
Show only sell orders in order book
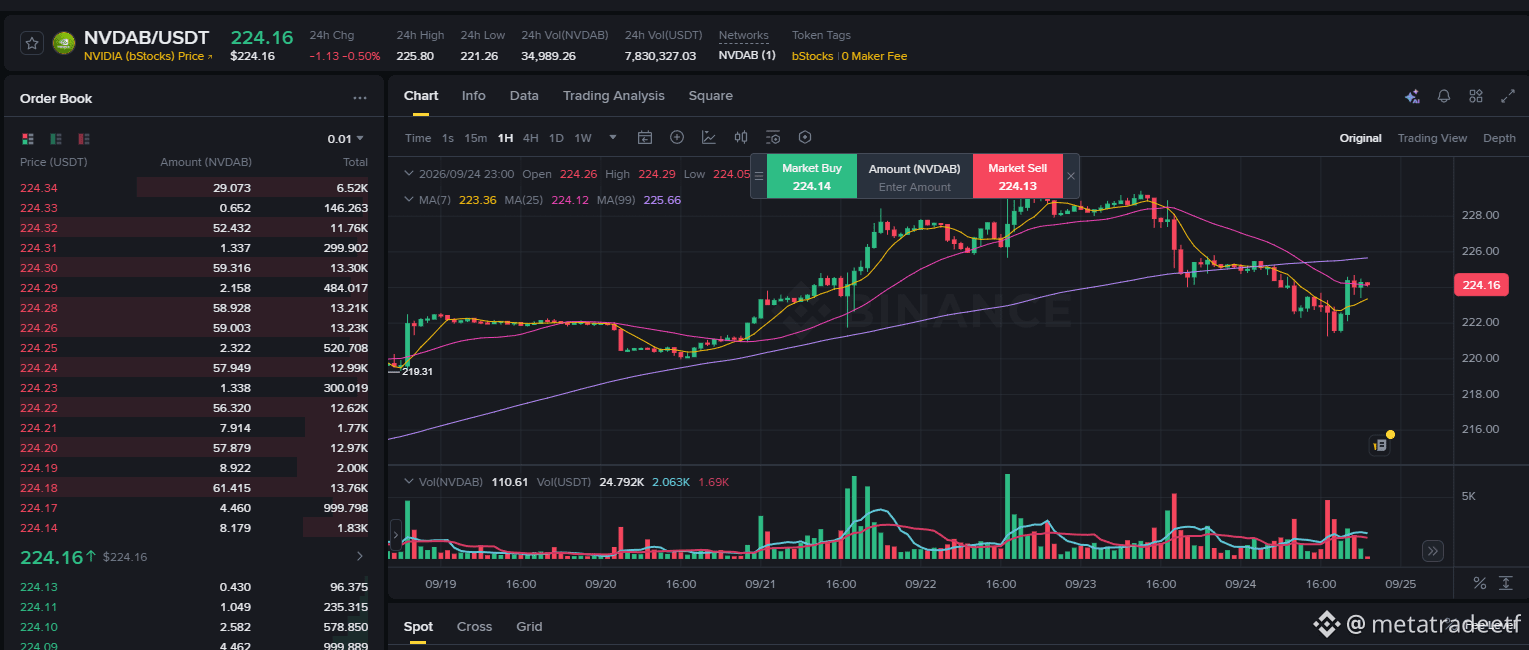point(84,139)
